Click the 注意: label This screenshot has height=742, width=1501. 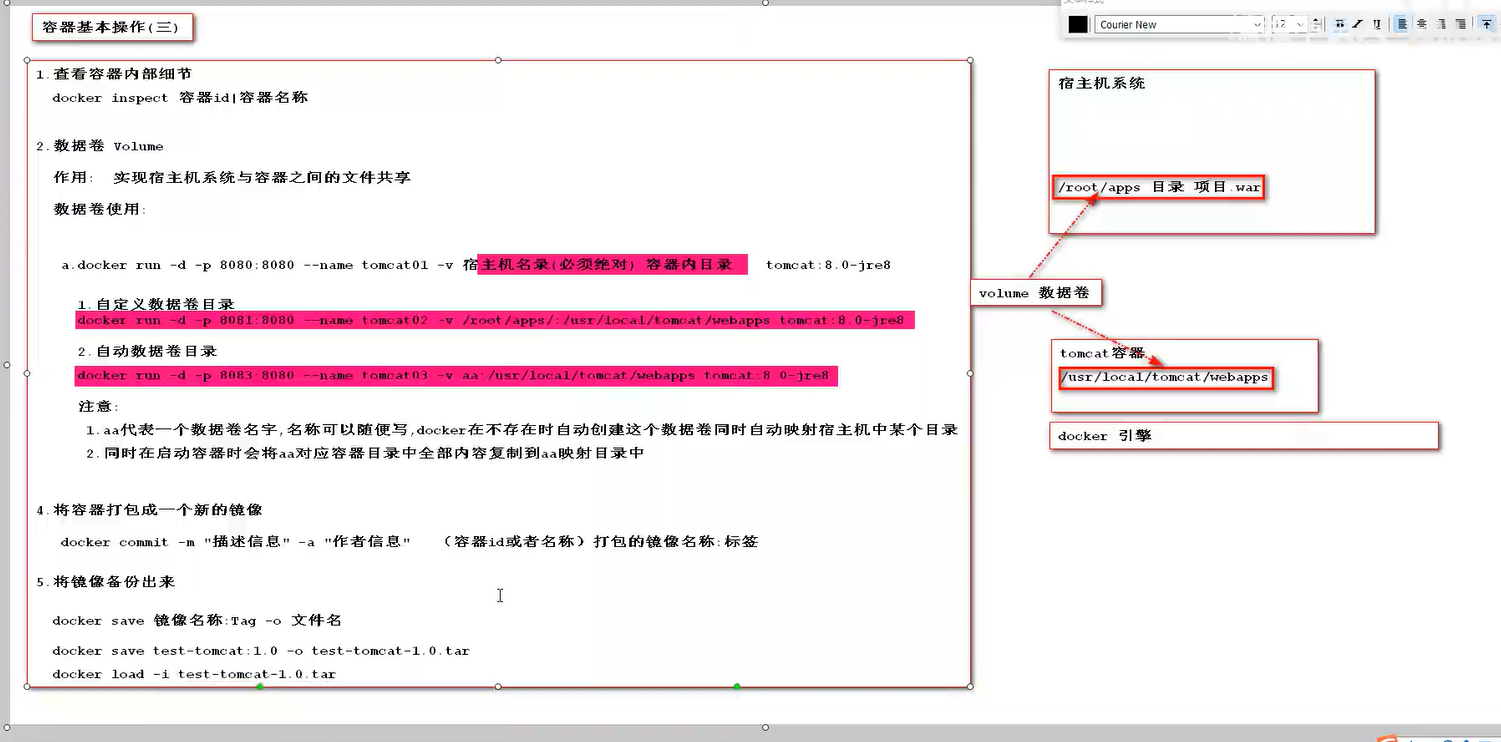pyautogui.click(x=99, y=407)
